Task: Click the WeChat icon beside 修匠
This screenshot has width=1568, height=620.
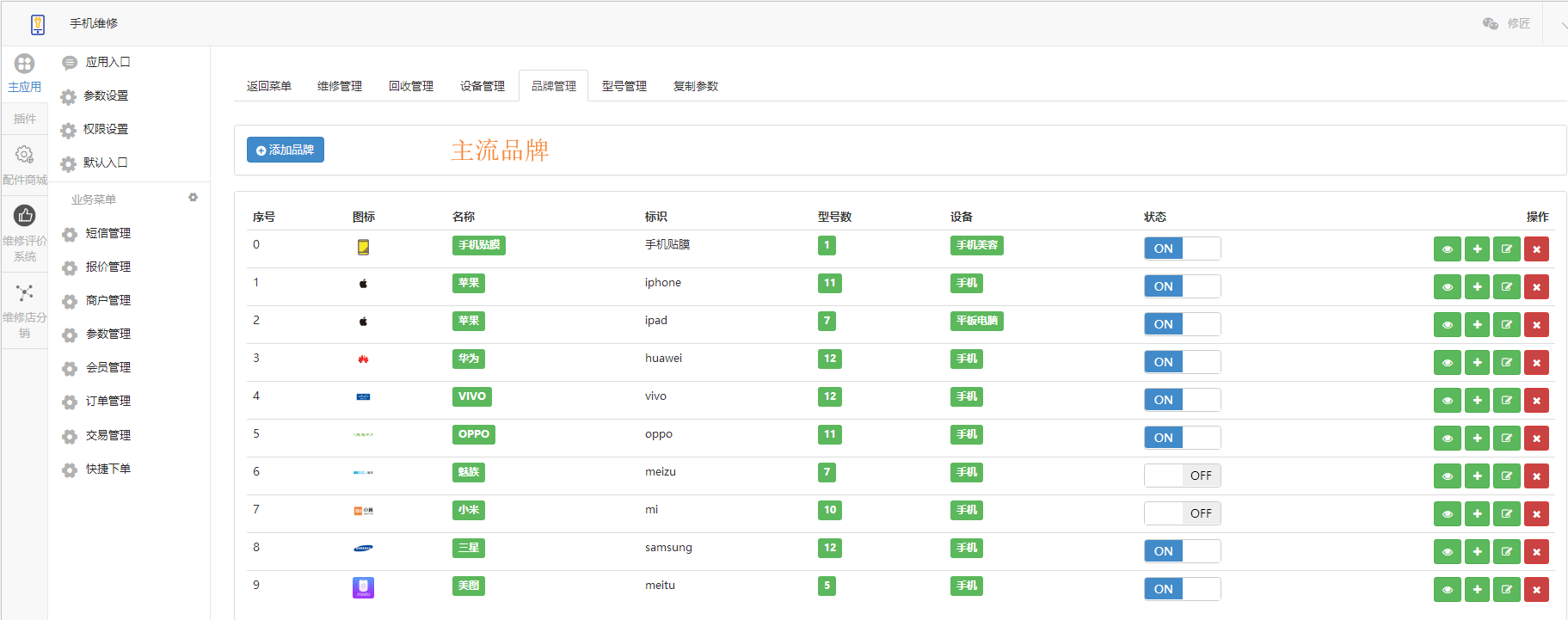Action: pos(1491,23)
